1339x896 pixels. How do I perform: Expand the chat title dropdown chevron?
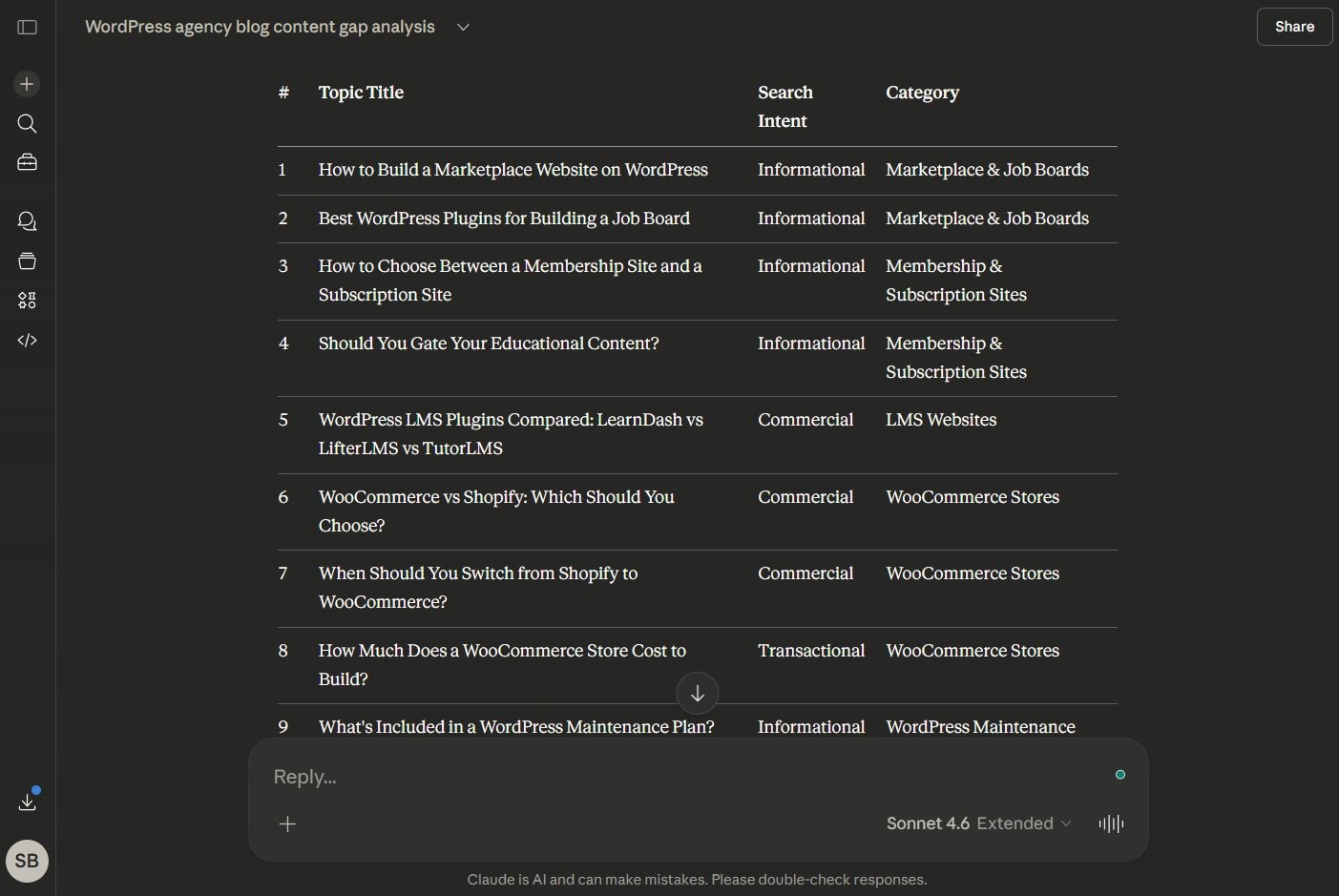pos(464,27)
